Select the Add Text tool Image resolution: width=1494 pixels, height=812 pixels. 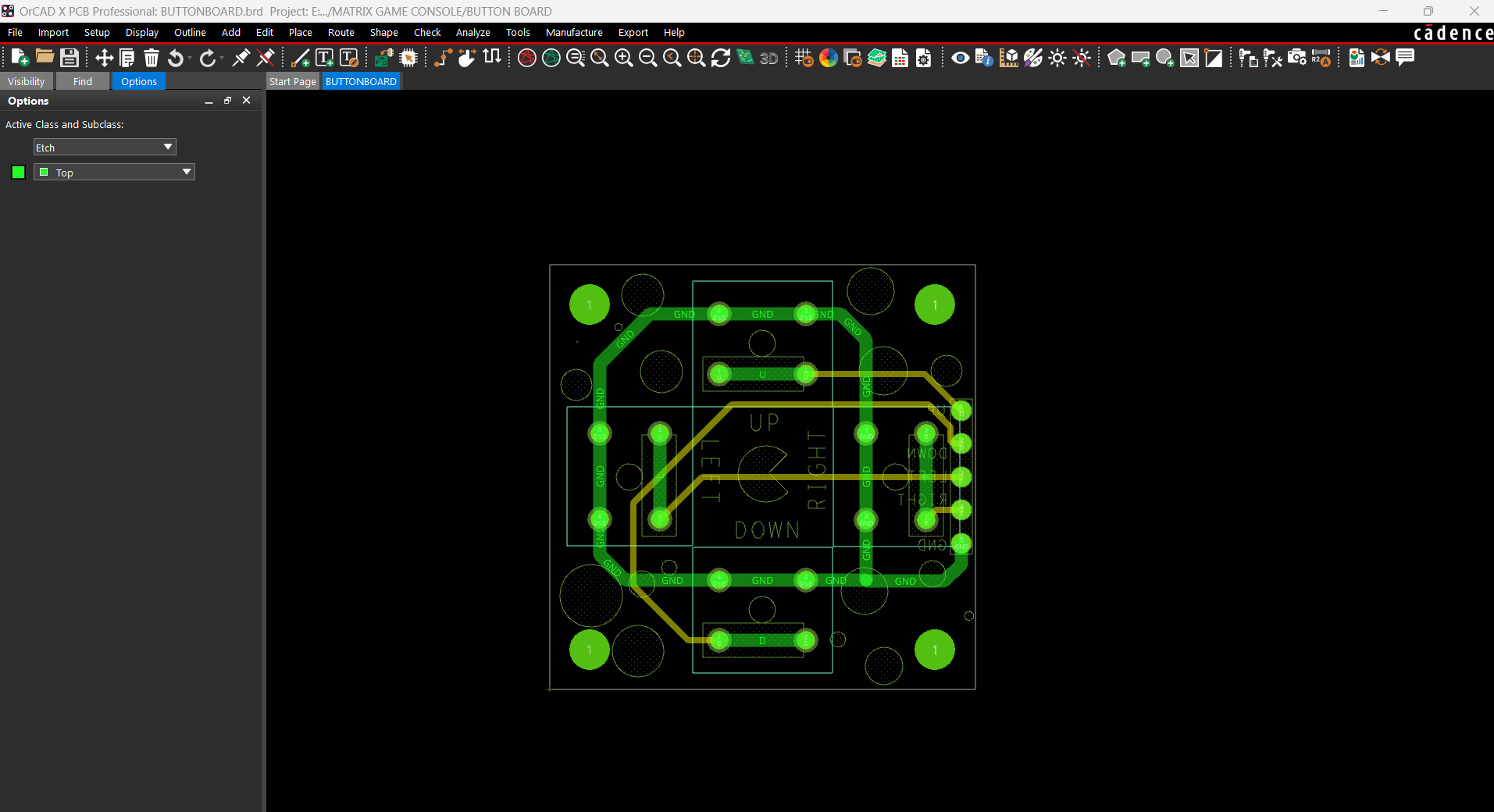pyautogui.click(x=323, y=57)
